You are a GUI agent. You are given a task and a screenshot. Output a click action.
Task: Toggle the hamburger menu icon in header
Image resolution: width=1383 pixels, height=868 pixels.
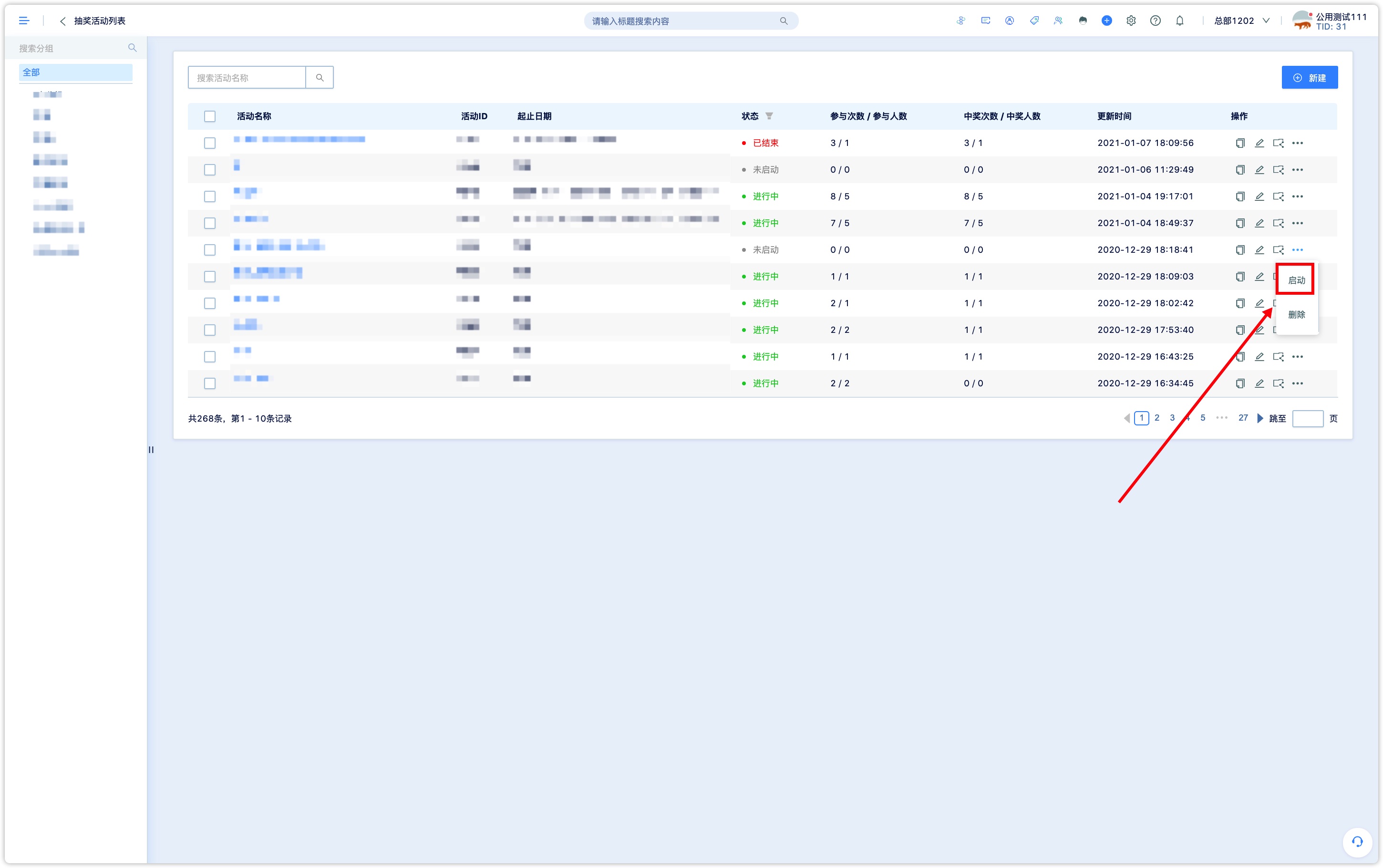click(23, 21)
